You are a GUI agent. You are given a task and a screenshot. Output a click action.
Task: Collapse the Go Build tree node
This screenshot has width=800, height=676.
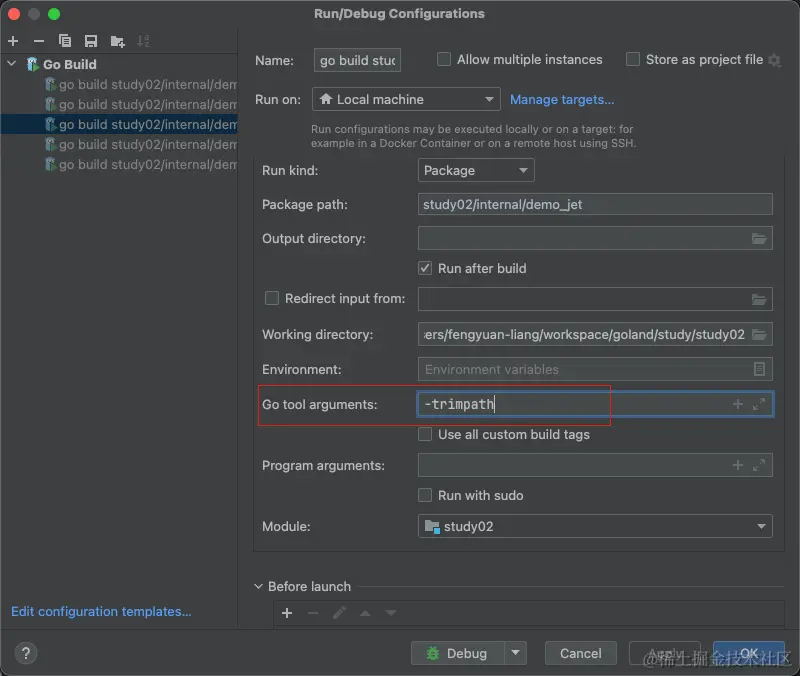(12, 64)
